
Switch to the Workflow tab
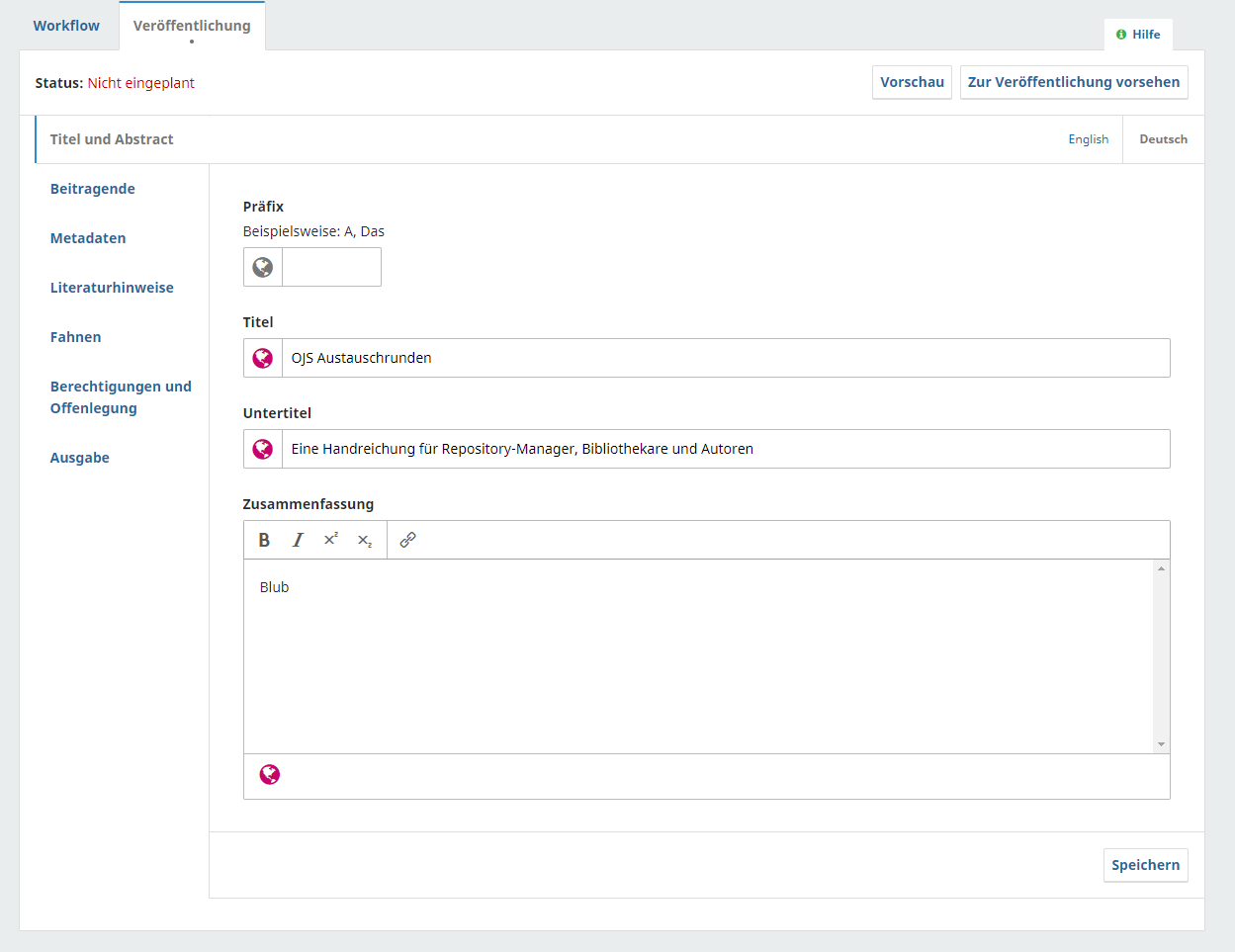coord(66,26)
